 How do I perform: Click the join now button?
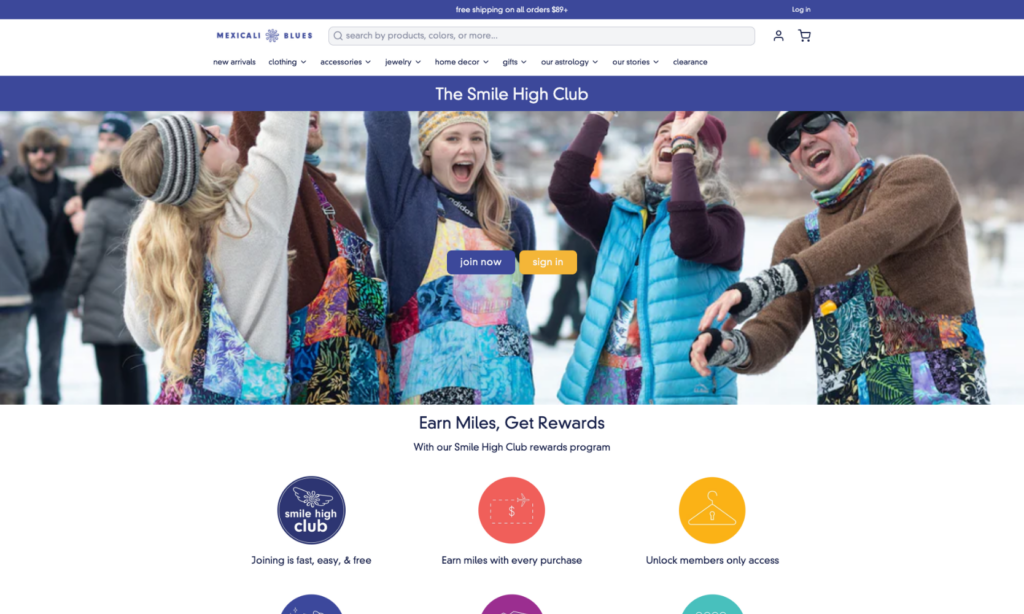point(481,262)
